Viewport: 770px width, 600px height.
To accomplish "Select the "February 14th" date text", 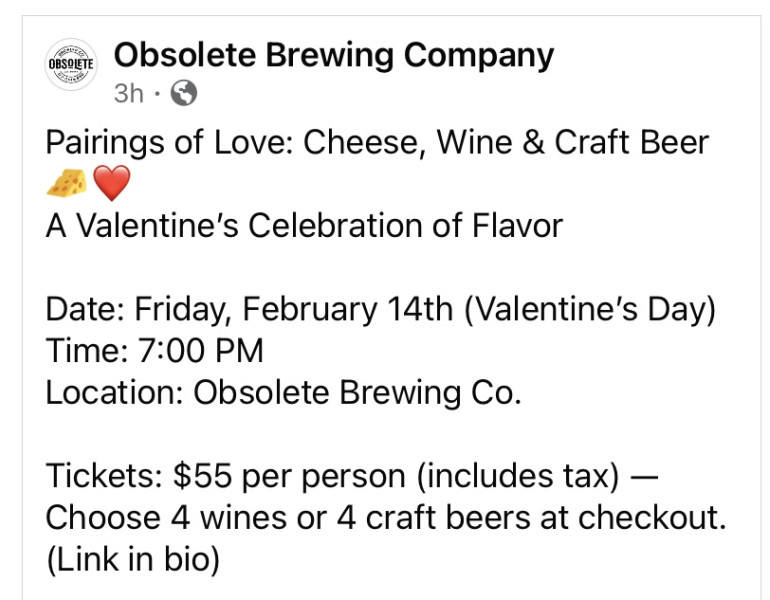I will 347,309.
